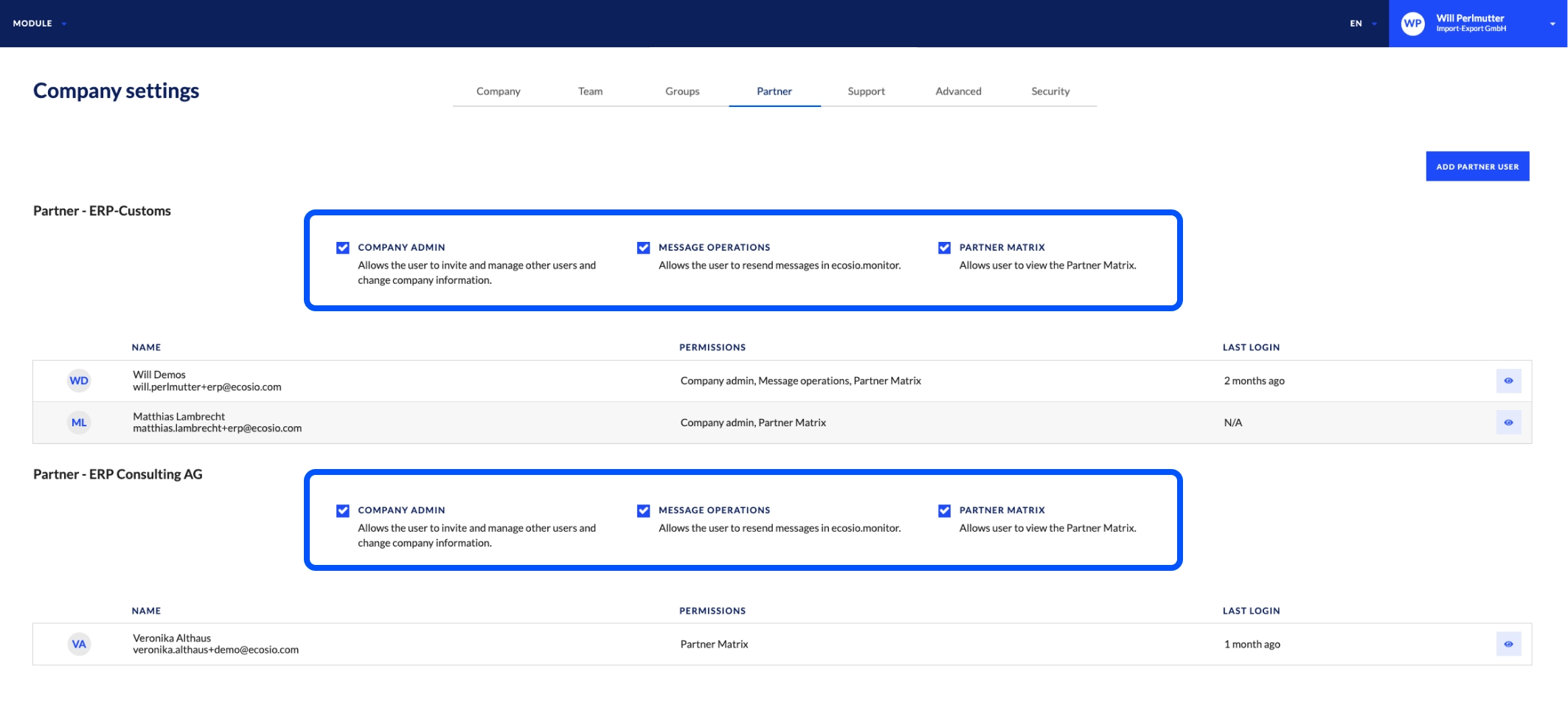
Task: Open the EN language dropdown
Action: pos(1363,24)
